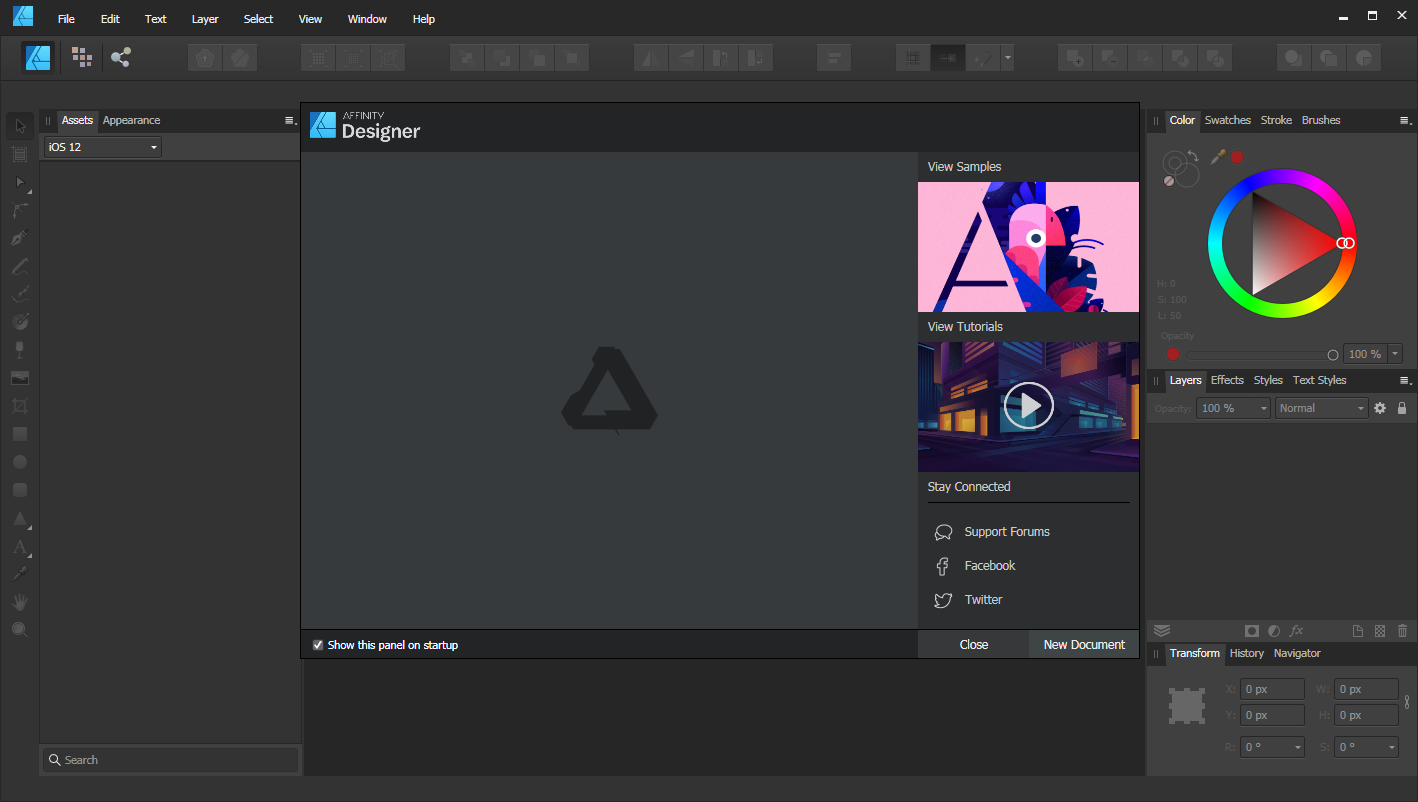This screenshot has width=1418, height=802.
Task: Swap the stroke and fill color selectors
Action: (1193, 156)
